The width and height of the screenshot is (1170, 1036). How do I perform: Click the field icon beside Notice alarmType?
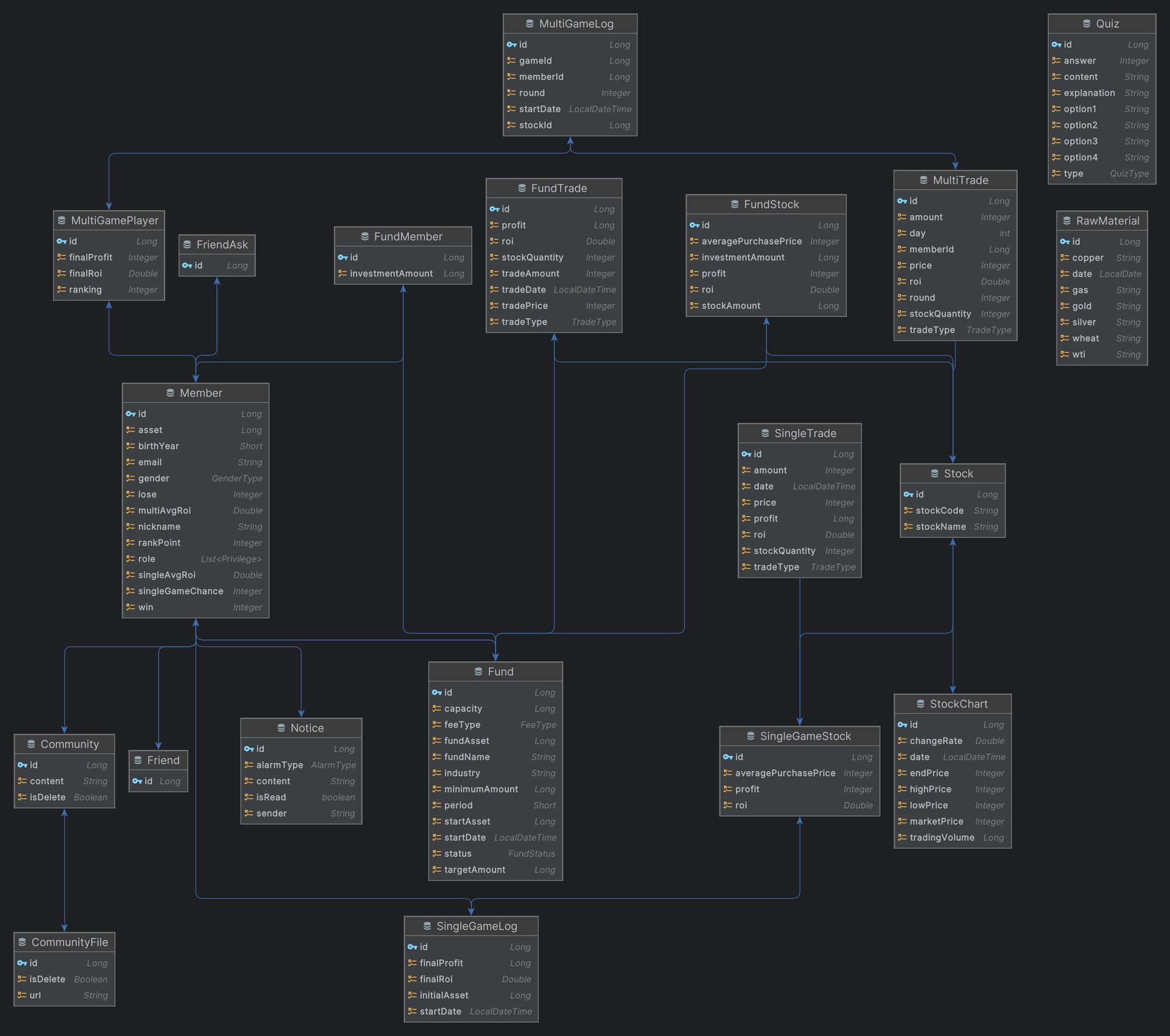click(x=249, y=765)
